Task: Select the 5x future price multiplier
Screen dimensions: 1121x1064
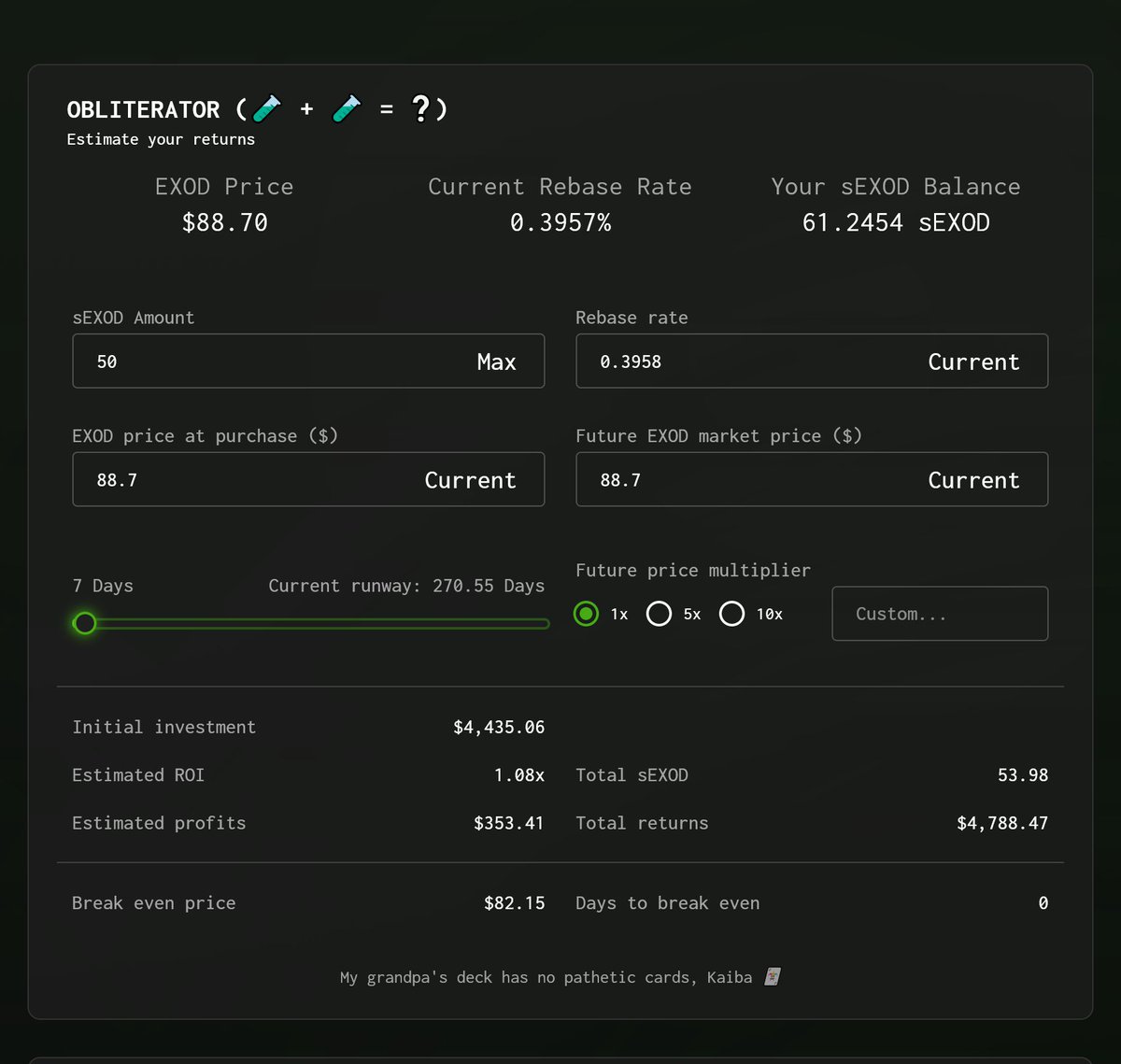Action: (659, 614)
